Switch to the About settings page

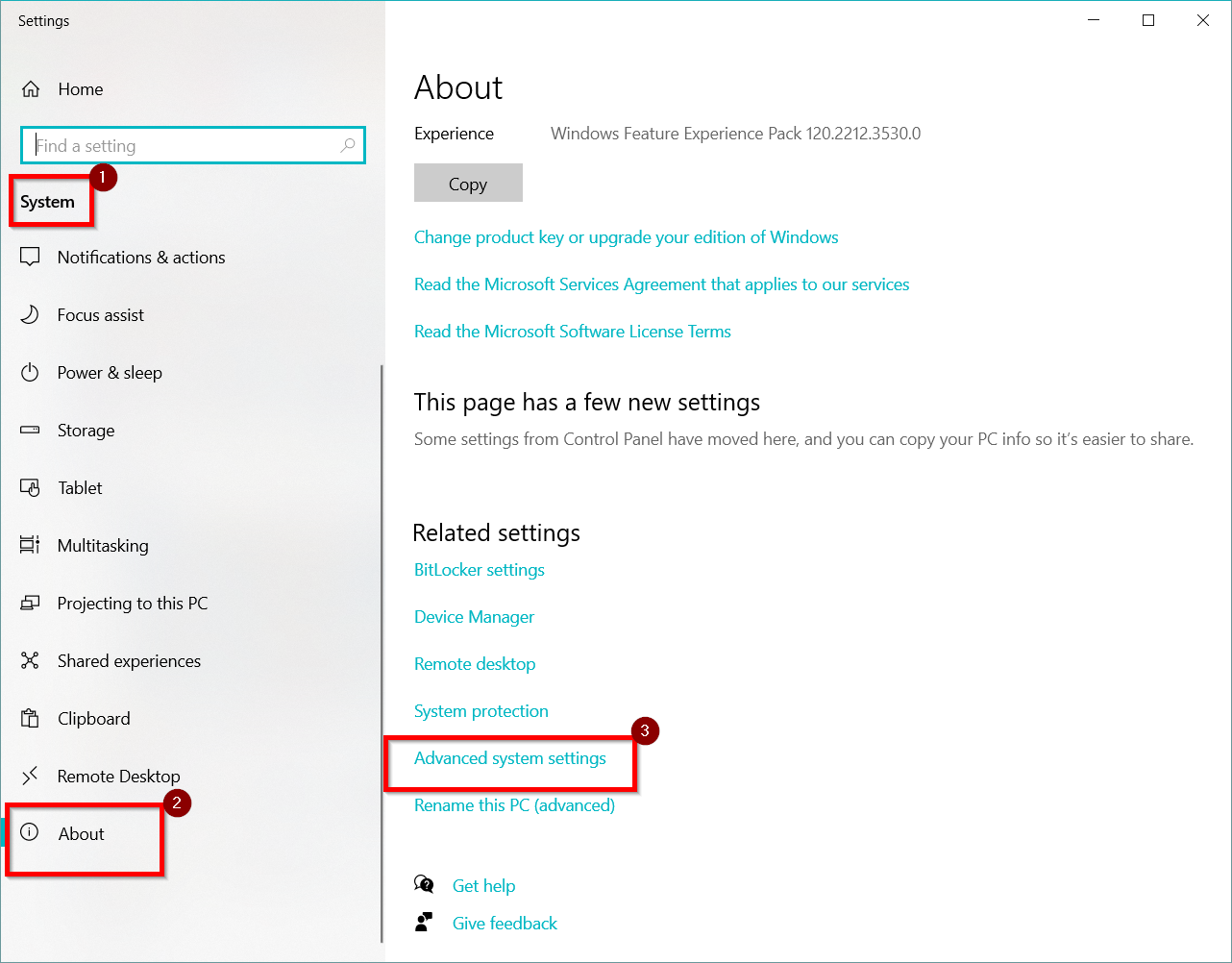(x=82, y=833)
